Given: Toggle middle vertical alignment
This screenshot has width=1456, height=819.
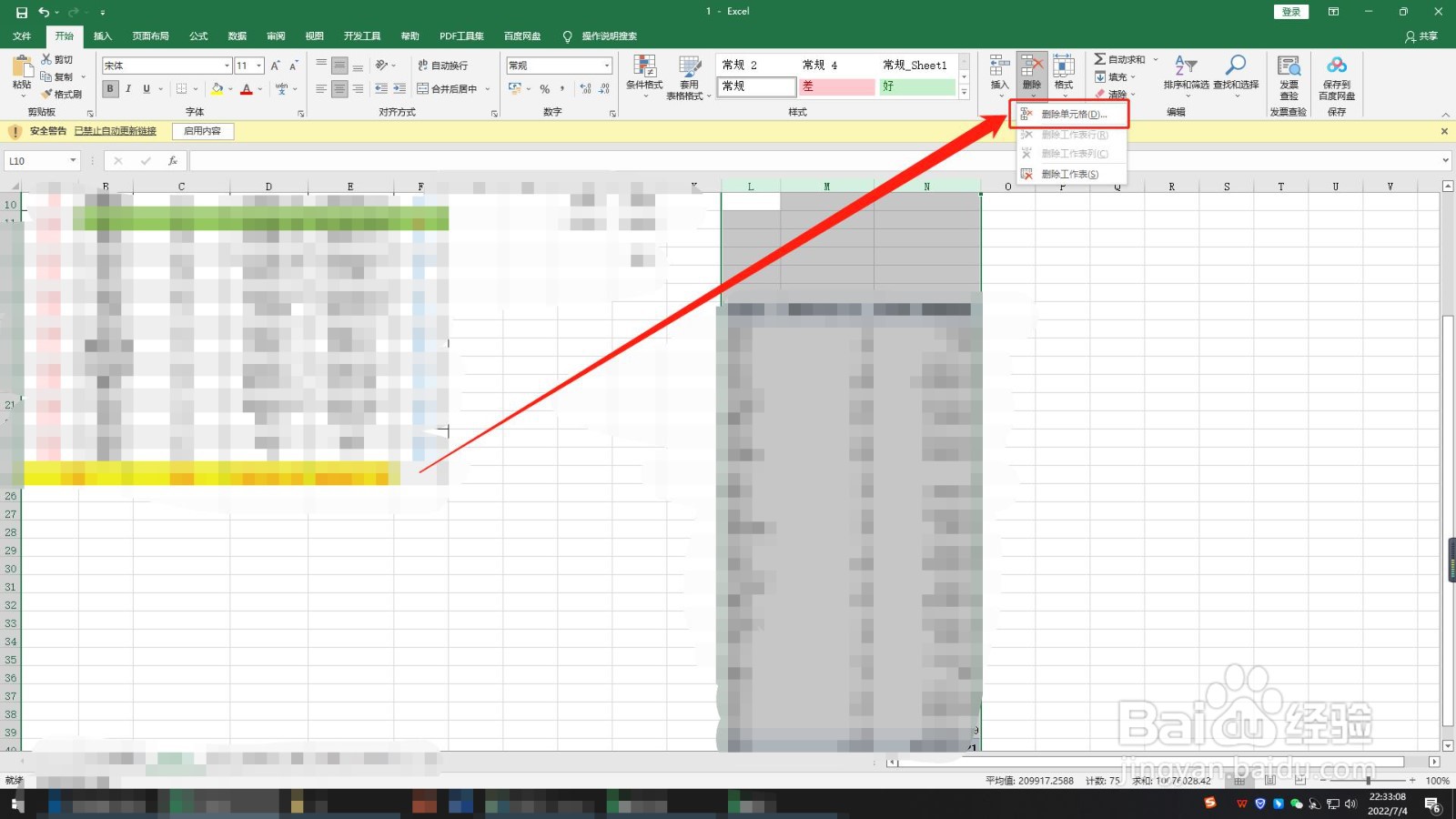Looking at the screenshot, I should click(x=339, y=66).
